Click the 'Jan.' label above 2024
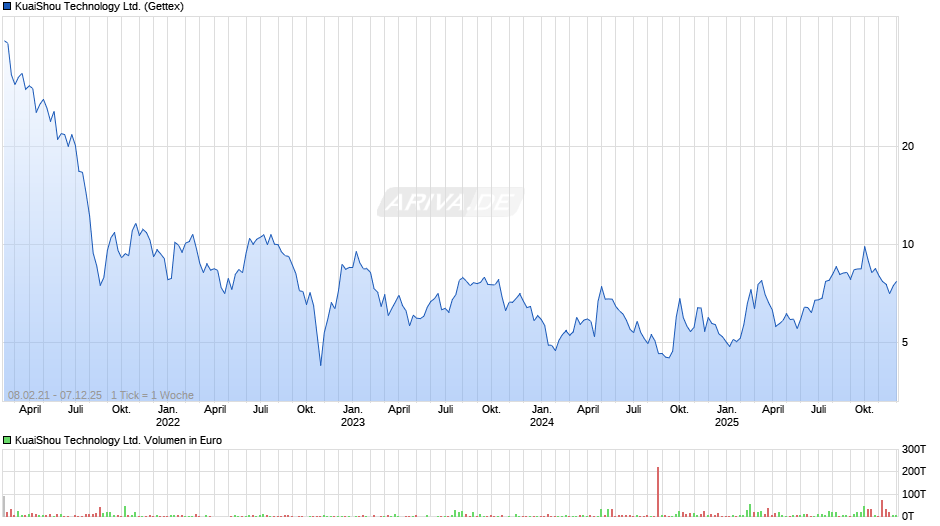Screen dimensions: 940x526 point(541,410)
